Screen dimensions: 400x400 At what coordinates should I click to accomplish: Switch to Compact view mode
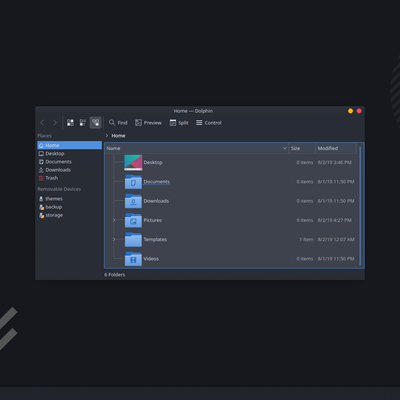(x=83, y=123)
